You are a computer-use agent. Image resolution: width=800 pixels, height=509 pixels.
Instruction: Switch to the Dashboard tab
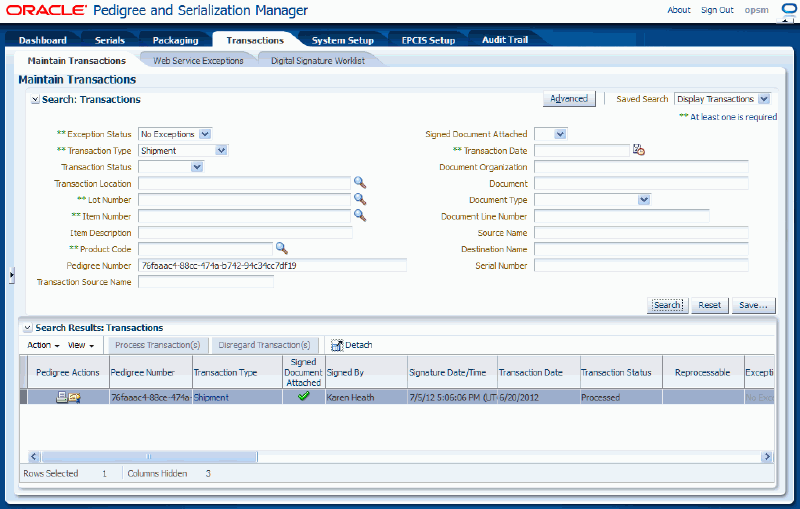(43, 40)
